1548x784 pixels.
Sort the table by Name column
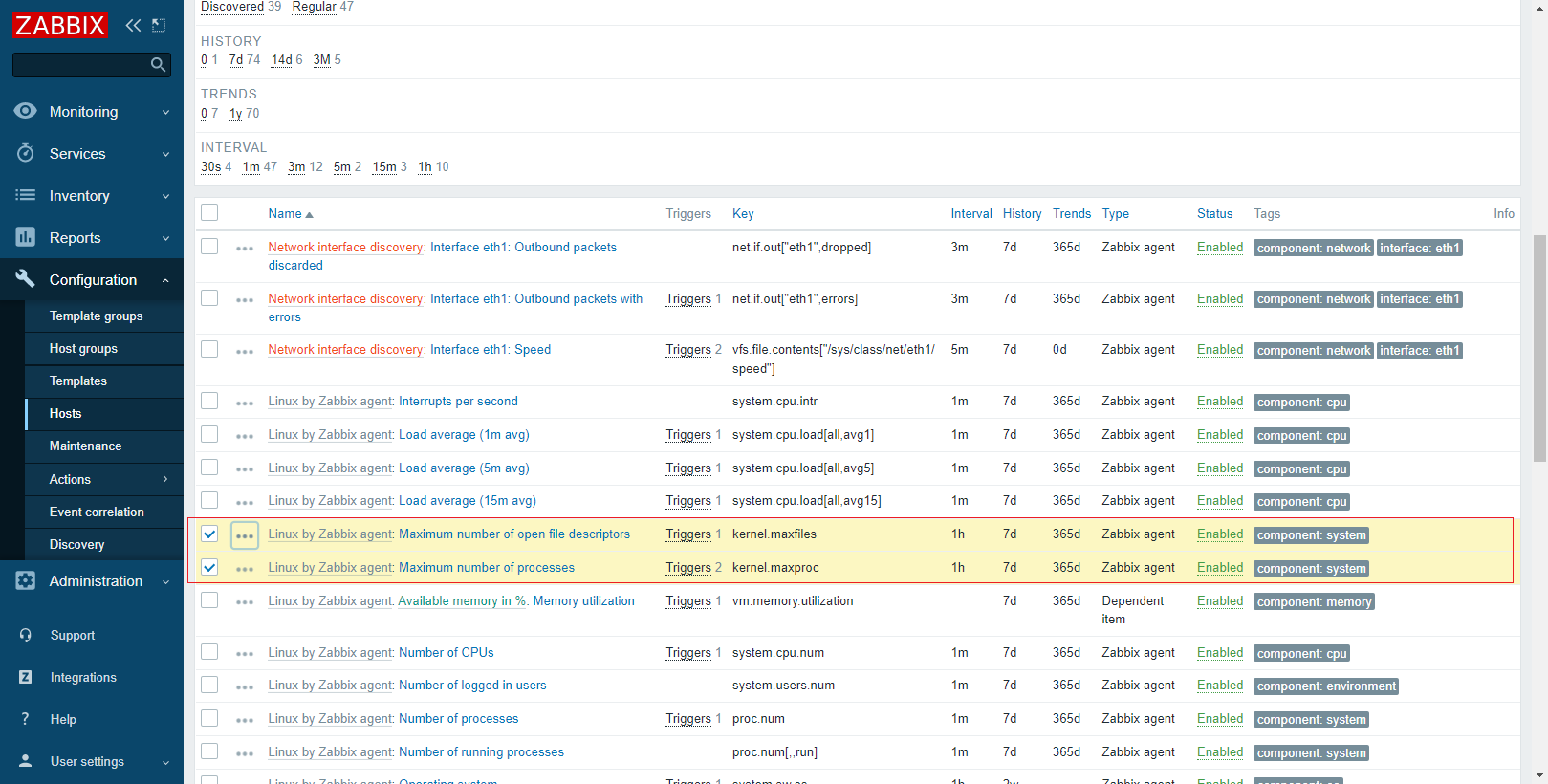coord(291,214)
